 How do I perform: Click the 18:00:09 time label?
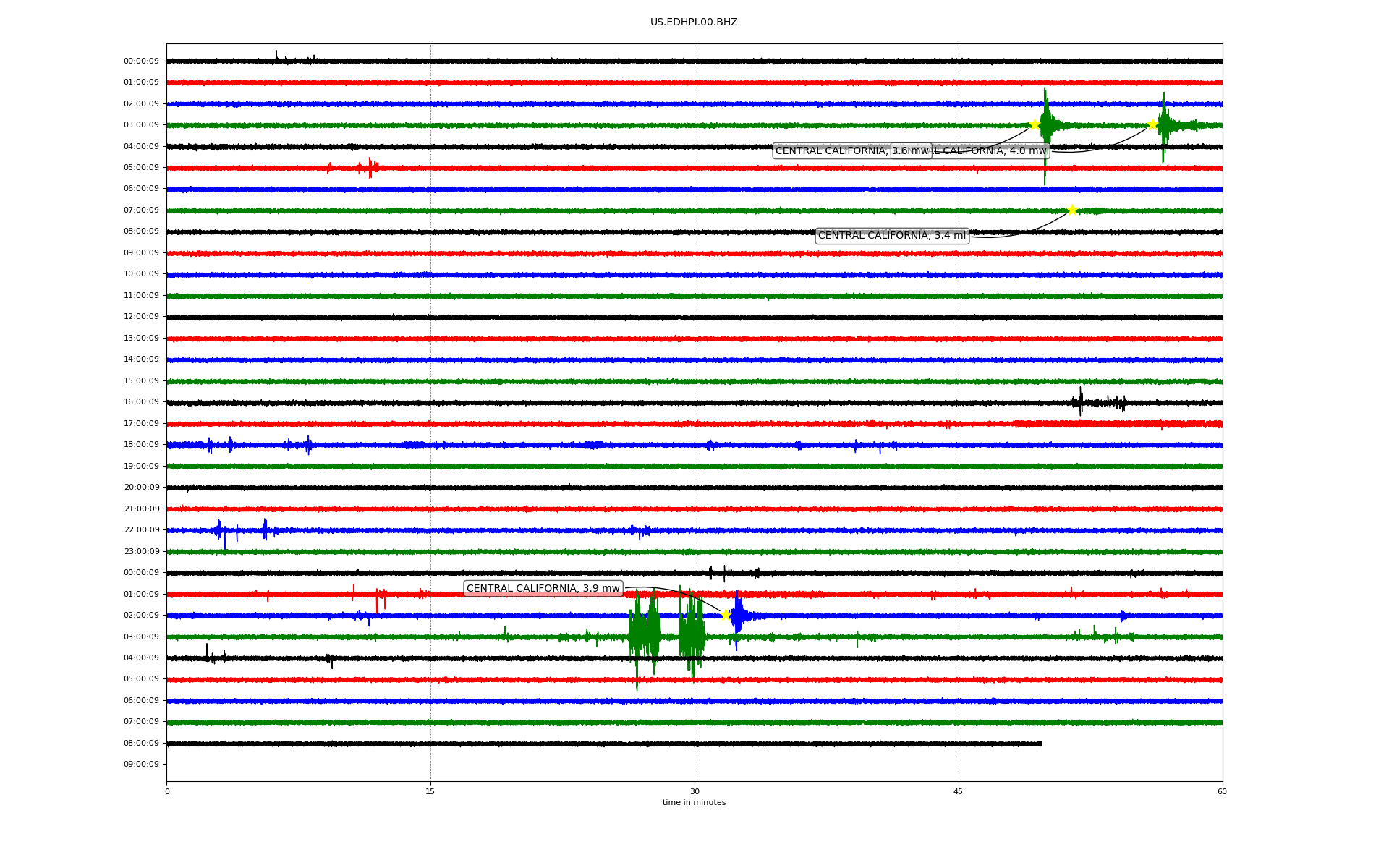tap(141, 445)
